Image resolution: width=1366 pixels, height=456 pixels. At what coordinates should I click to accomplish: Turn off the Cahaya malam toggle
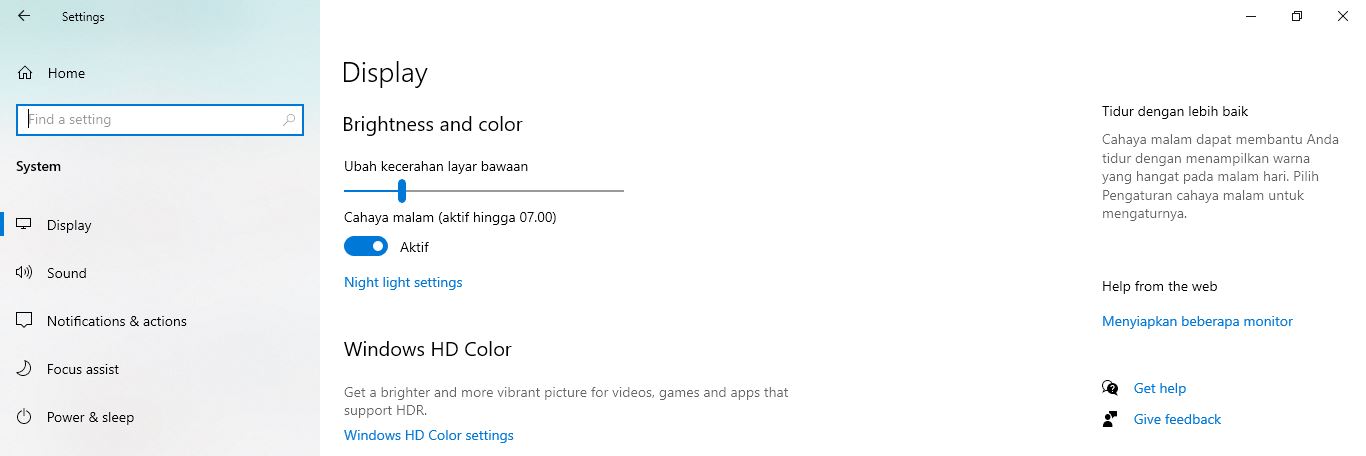[x=366, y=246]
